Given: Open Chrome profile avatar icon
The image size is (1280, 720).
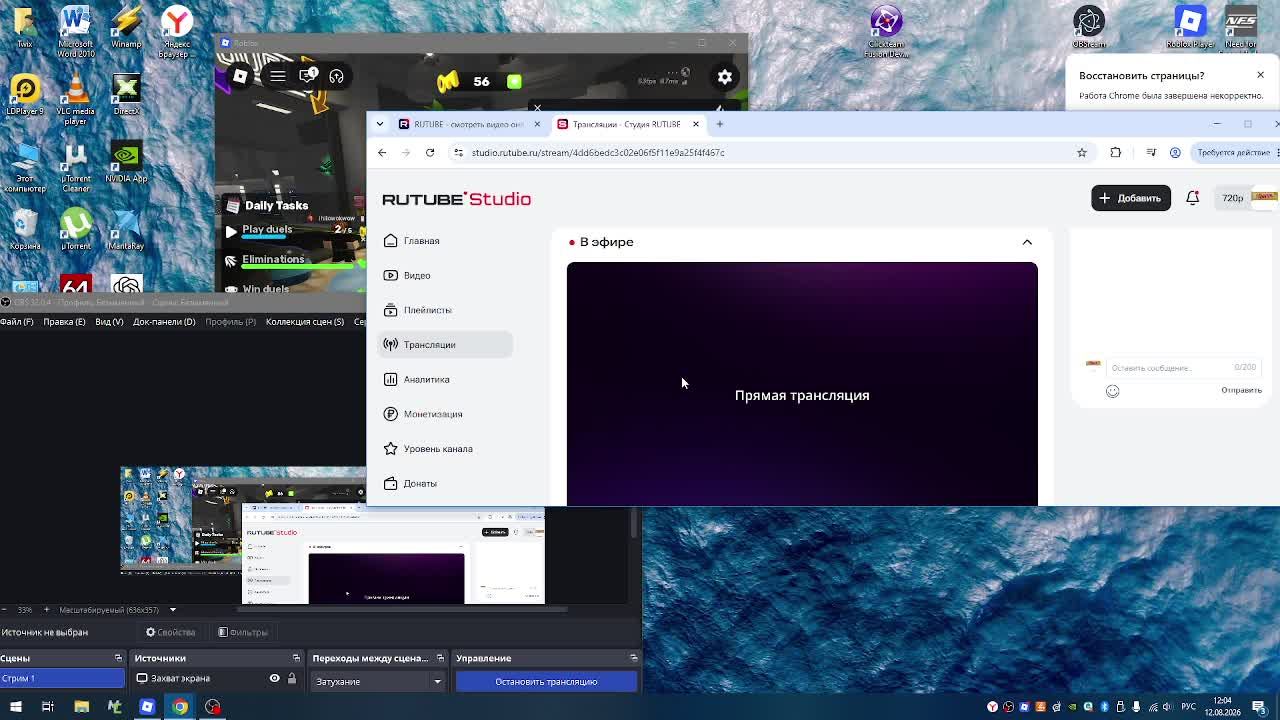Looking at the screenshot, I should tap(1175, 152).
